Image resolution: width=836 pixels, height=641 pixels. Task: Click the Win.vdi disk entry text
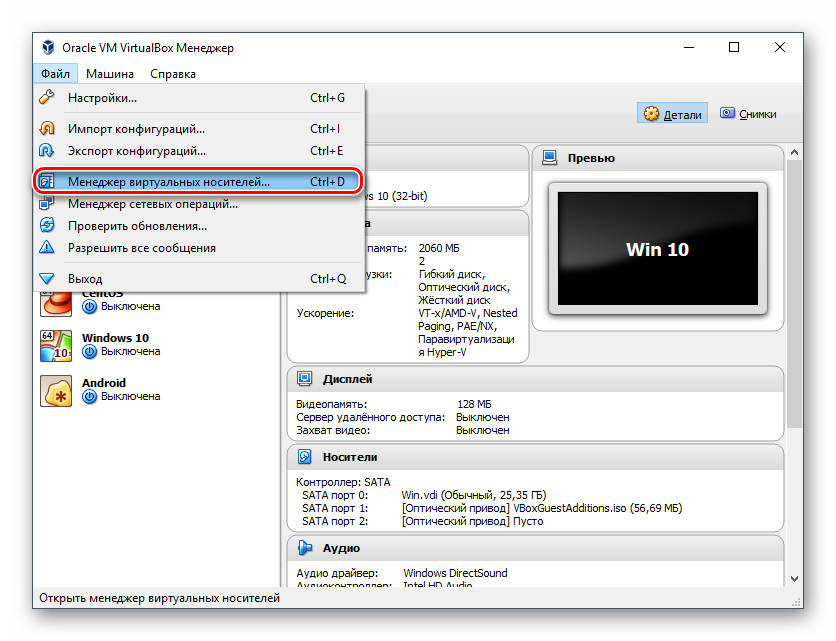click(474, 495)
